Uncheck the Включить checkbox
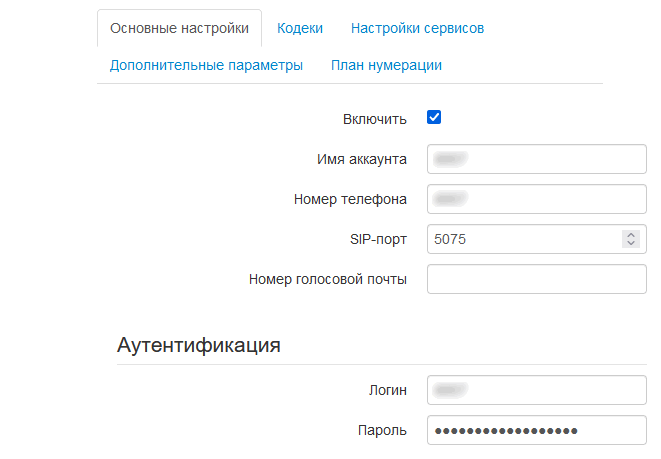The width and height of the screenshot is (661, 459). (x=434, y=117)
